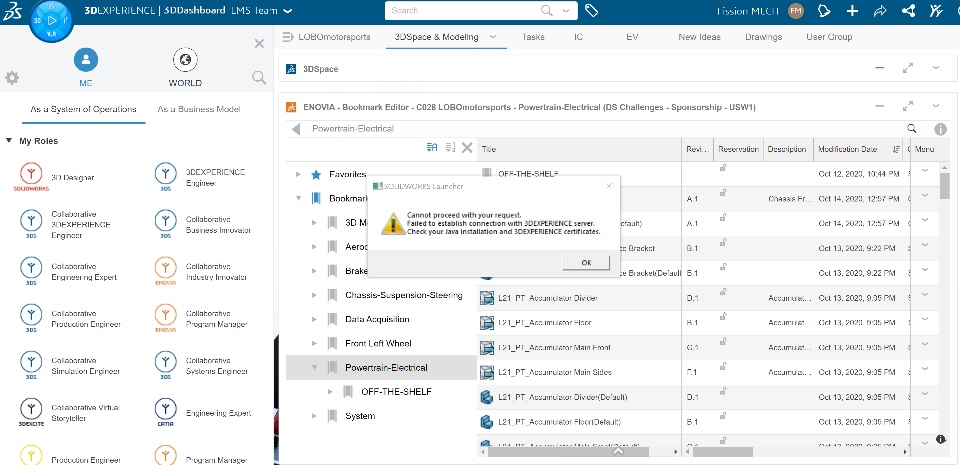Expand the System bookmark
The width and height of the screenshot is (960, 465).
click(314, 416)
